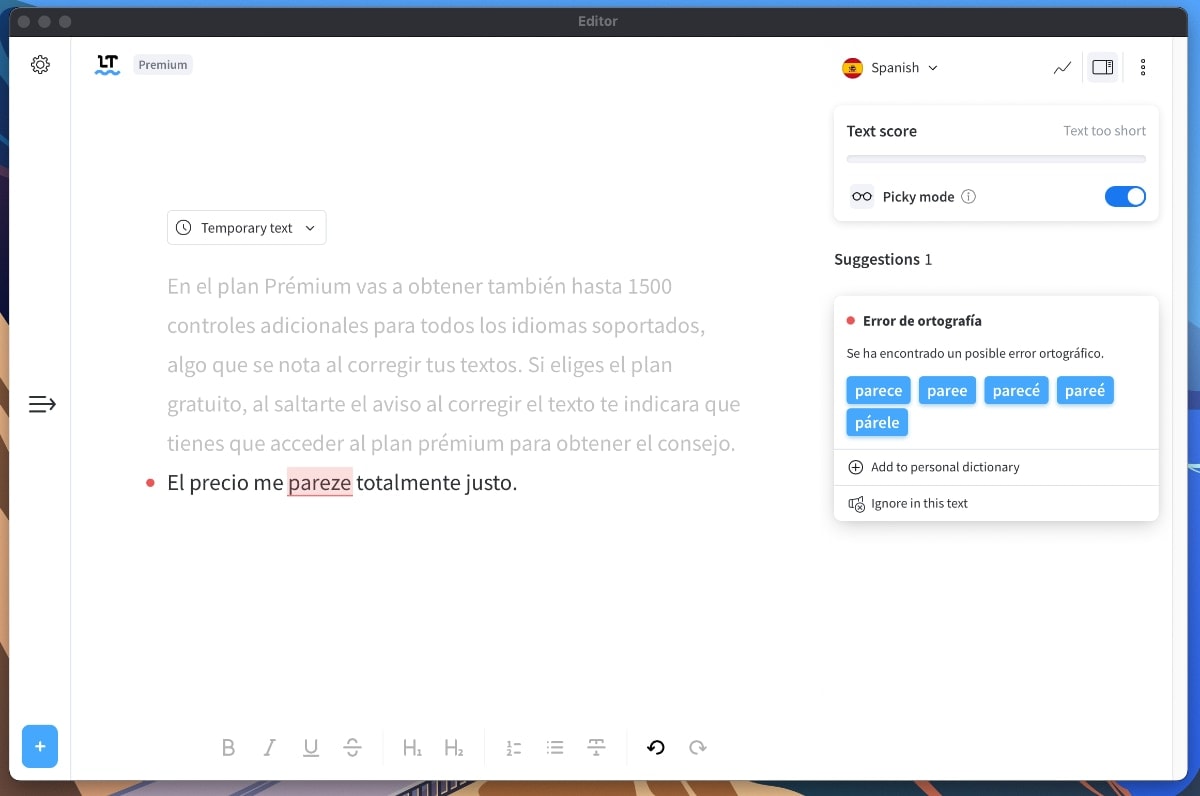Format text as Heading 1
Viewport: 1200px width, 796px height.
point(412,747)
